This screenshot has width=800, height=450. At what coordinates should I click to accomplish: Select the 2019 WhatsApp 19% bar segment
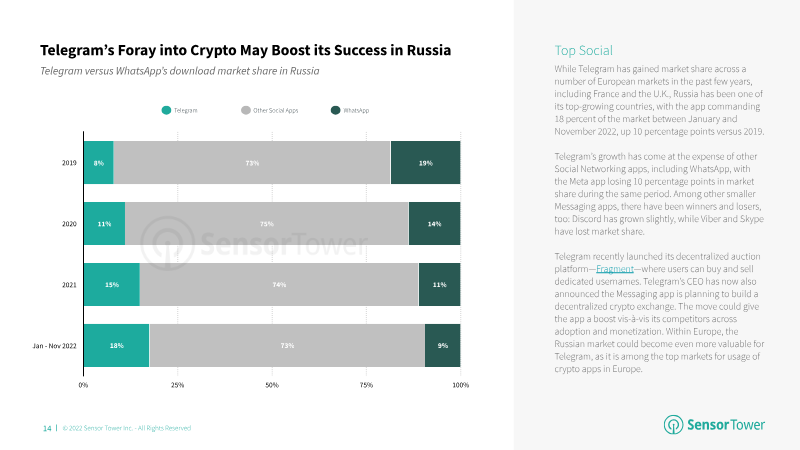426,163
